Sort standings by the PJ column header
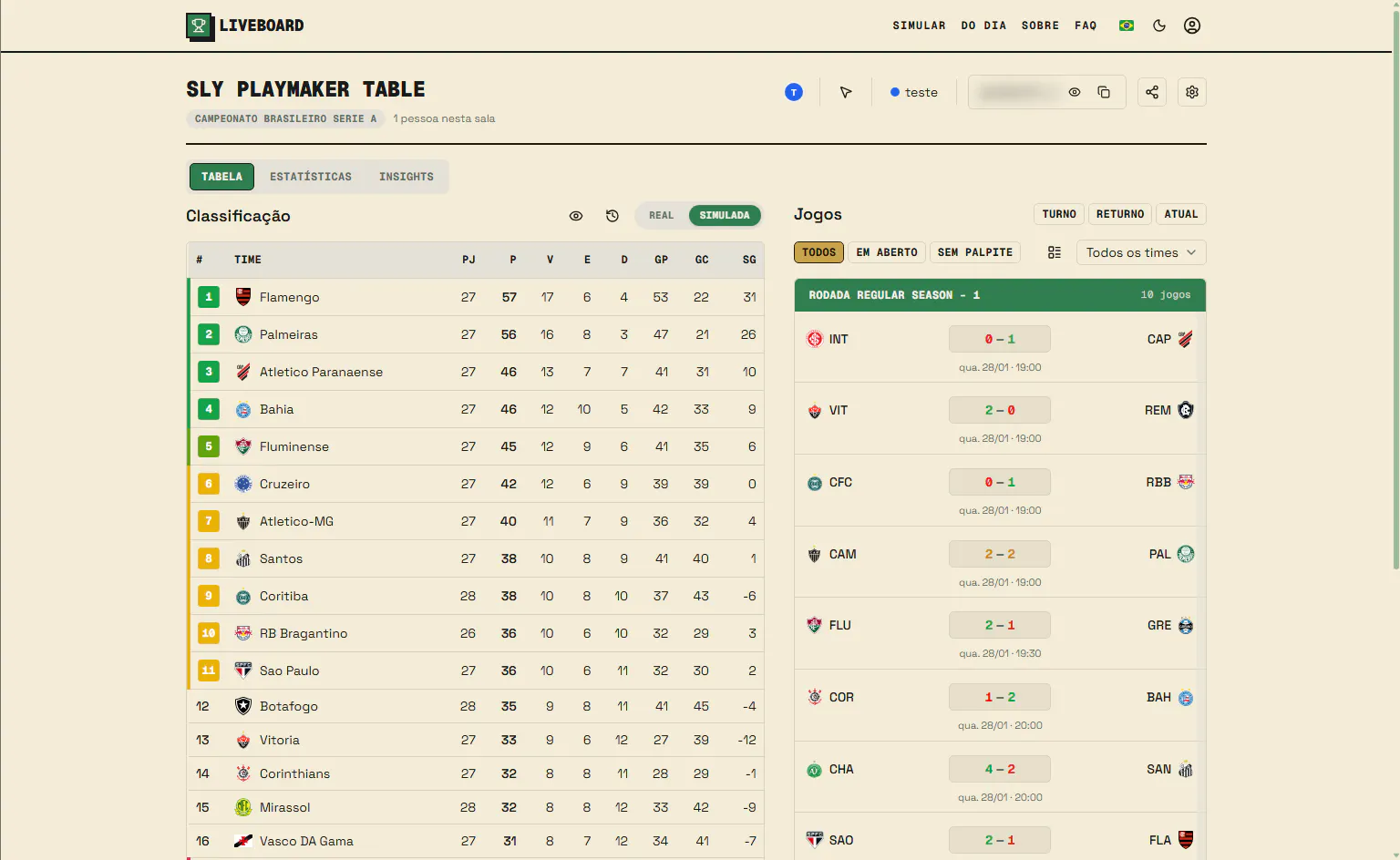Viewport: 1400px width, 860px height. [x=468, y=260]
